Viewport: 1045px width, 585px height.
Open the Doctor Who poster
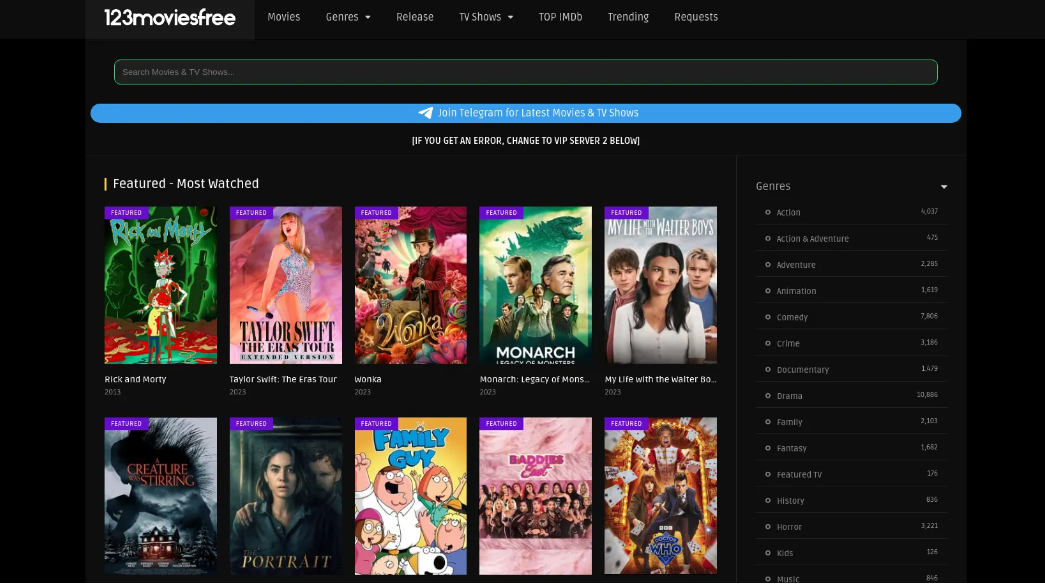660,496
